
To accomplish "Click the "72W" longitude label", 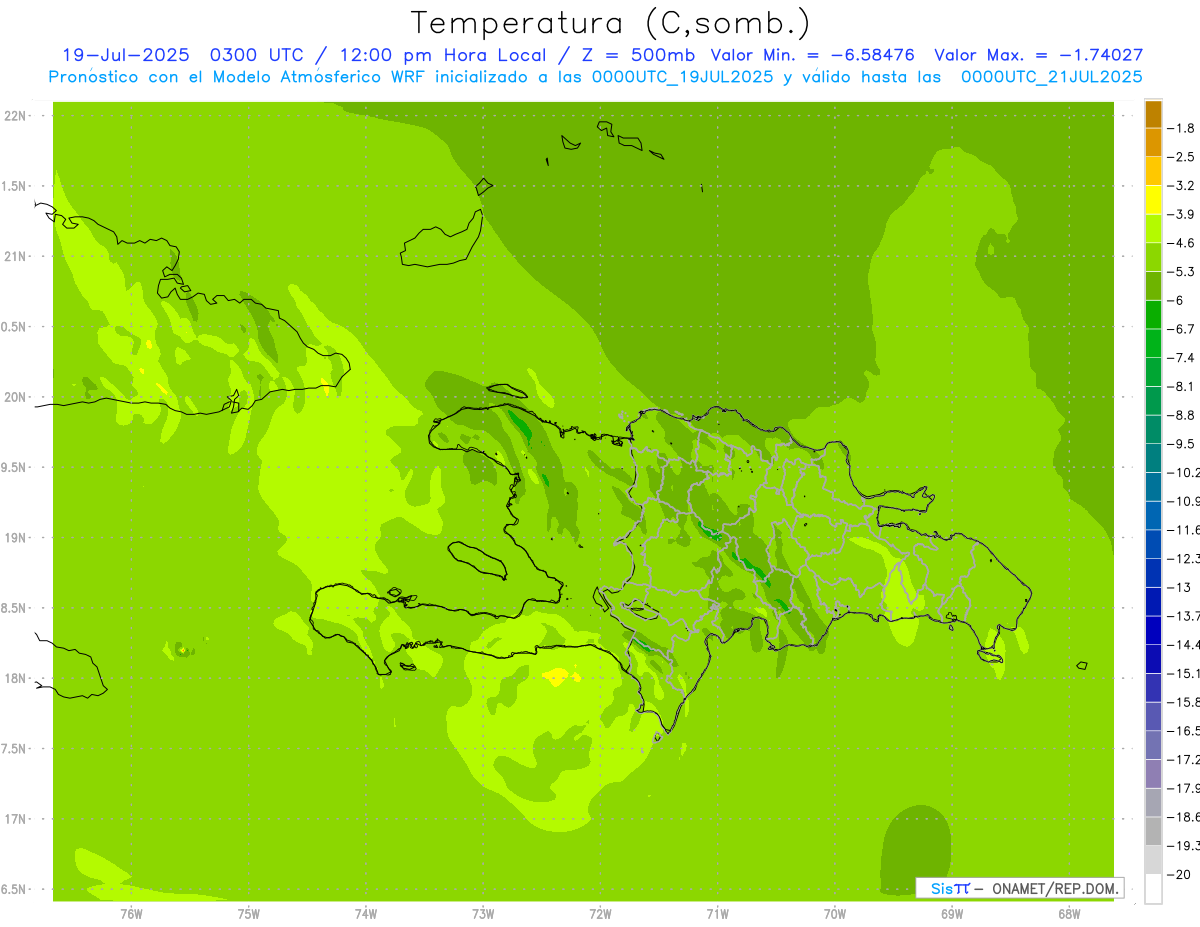I will click(600, 914).
